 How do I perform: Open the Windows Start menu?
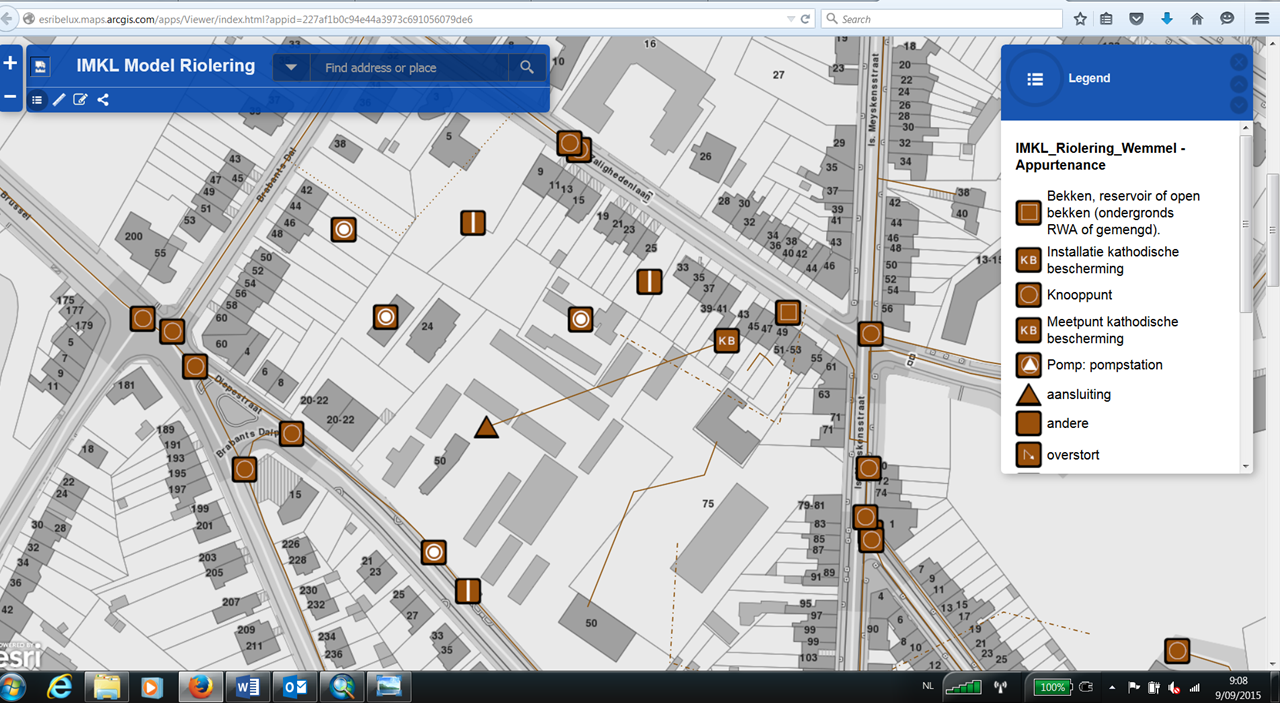tap(14, 688)
